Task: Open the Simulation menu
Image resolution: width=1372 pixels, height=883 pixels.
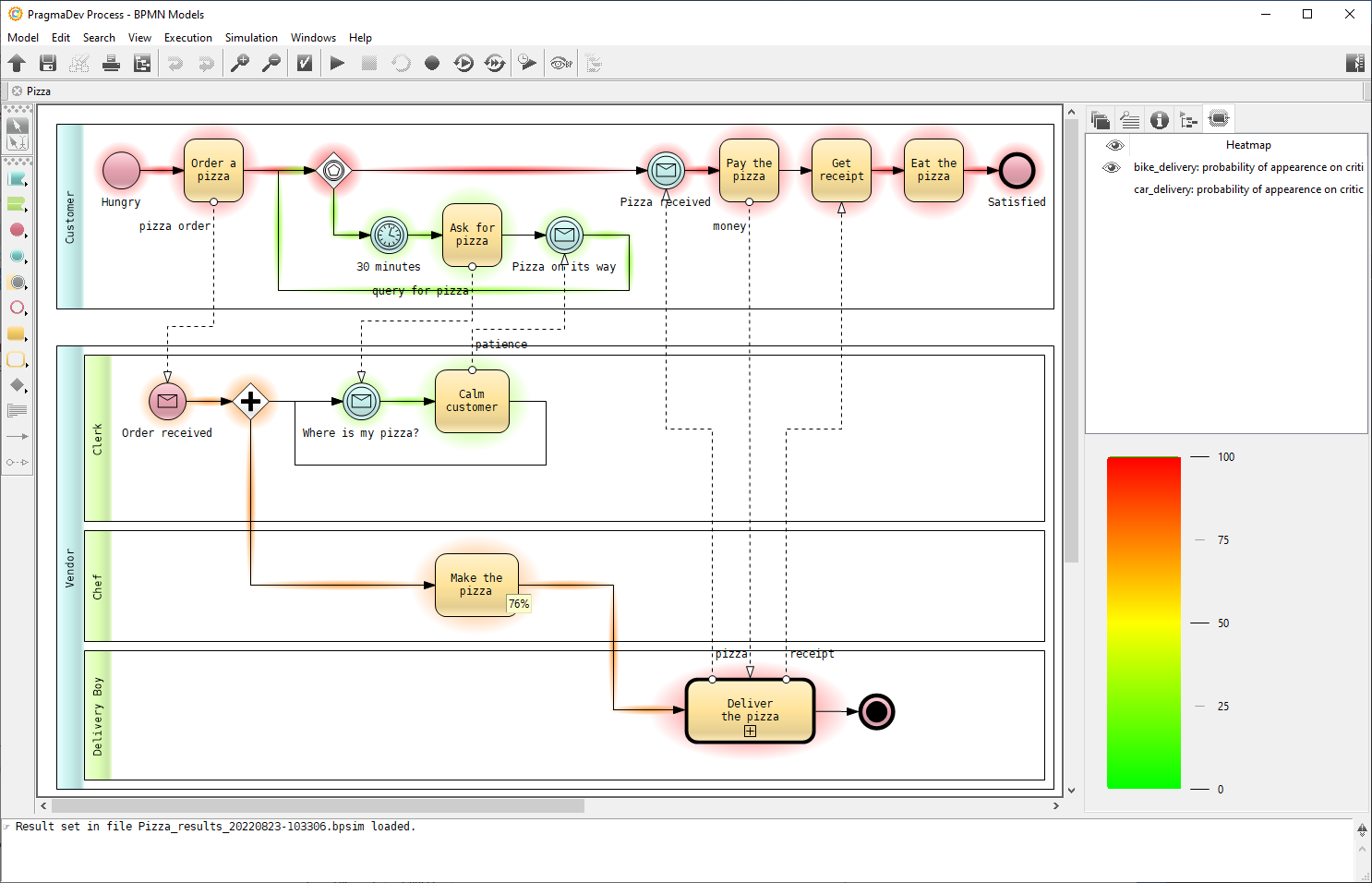Action: point(251,38)
